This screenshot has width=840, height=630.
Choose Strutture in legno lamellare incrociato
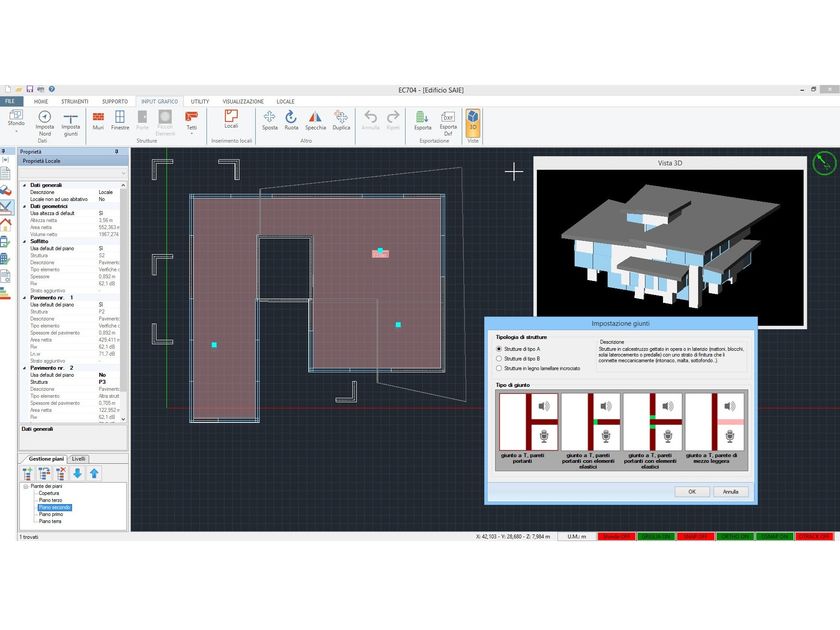point(499,368)
